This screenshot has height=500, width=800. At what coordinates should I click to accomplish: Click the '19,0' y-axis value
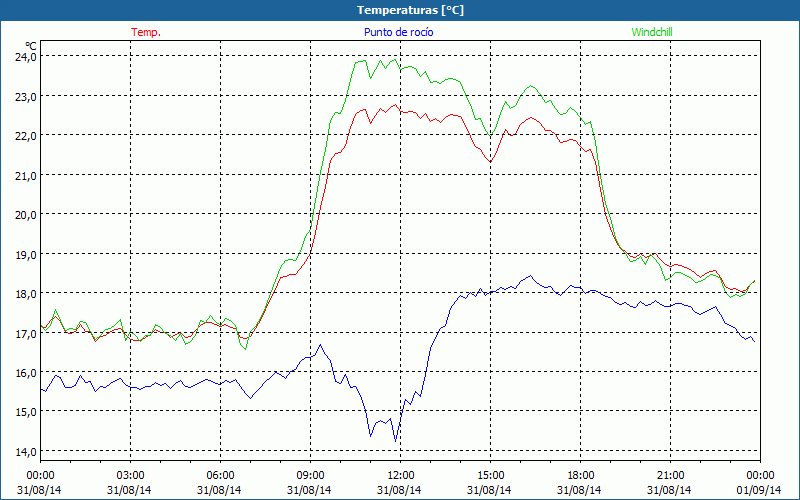pos(26,254)
